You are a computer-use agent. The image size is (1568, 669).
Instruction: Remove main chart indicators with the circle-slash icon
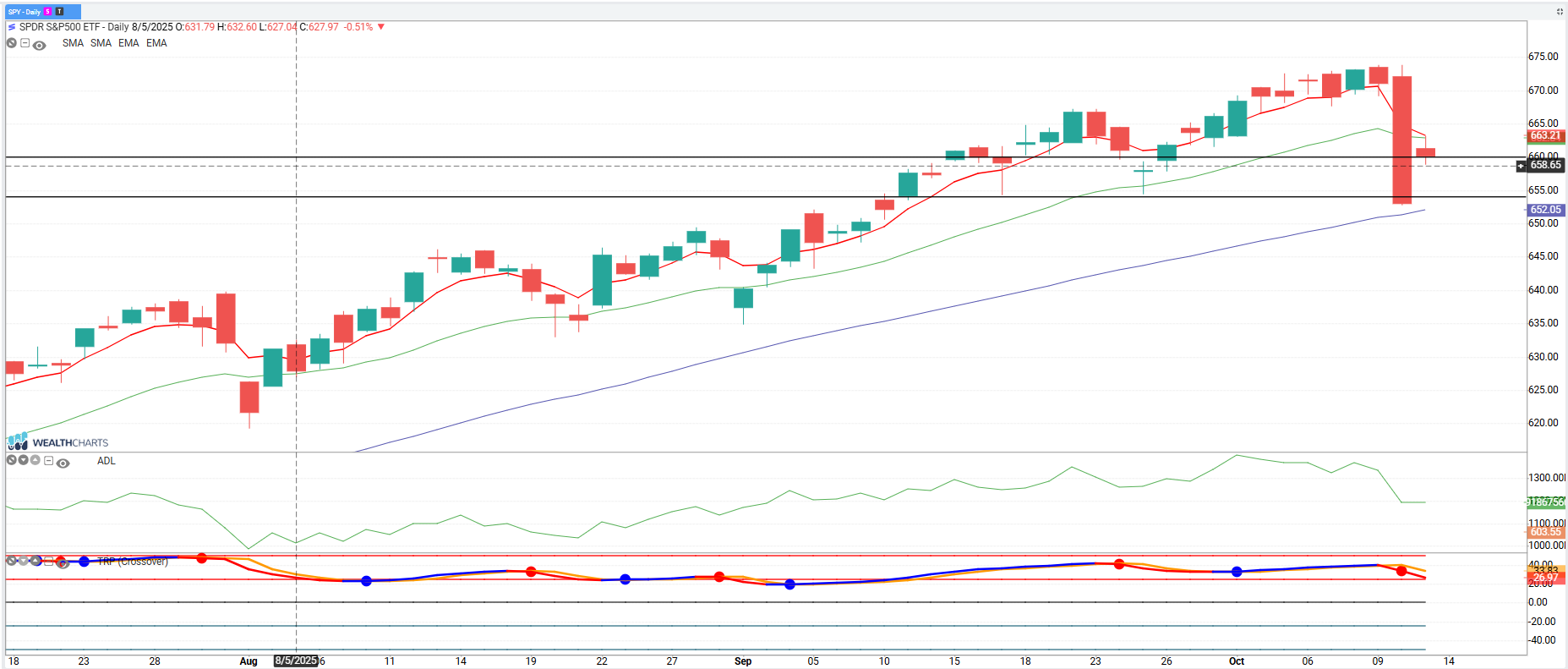pyautogui.click(x=12, y=43)
